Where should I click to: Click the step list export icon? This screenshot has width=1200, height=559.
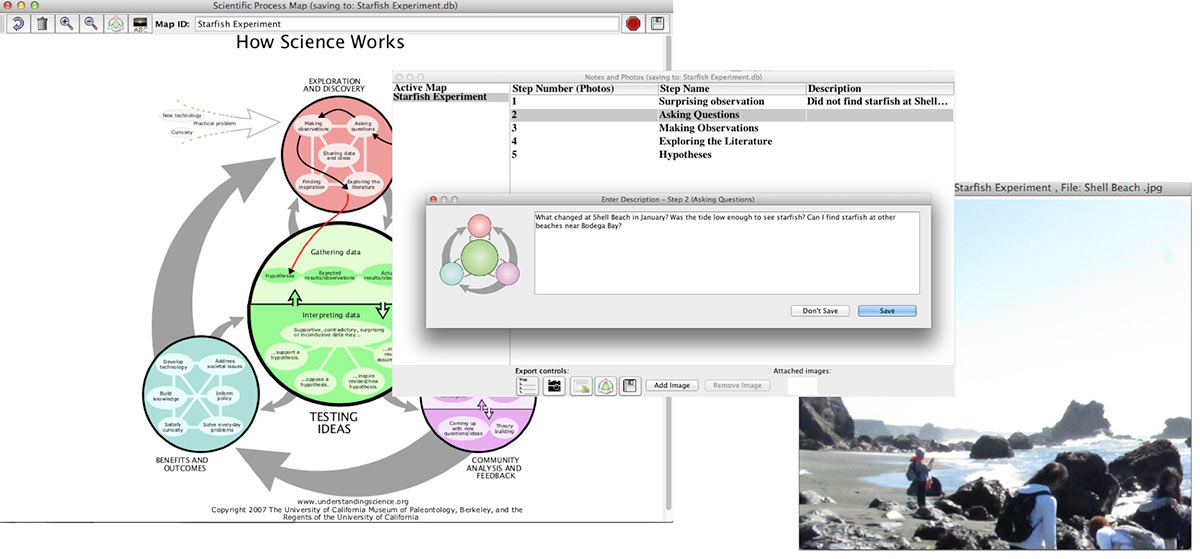(527, 385)
